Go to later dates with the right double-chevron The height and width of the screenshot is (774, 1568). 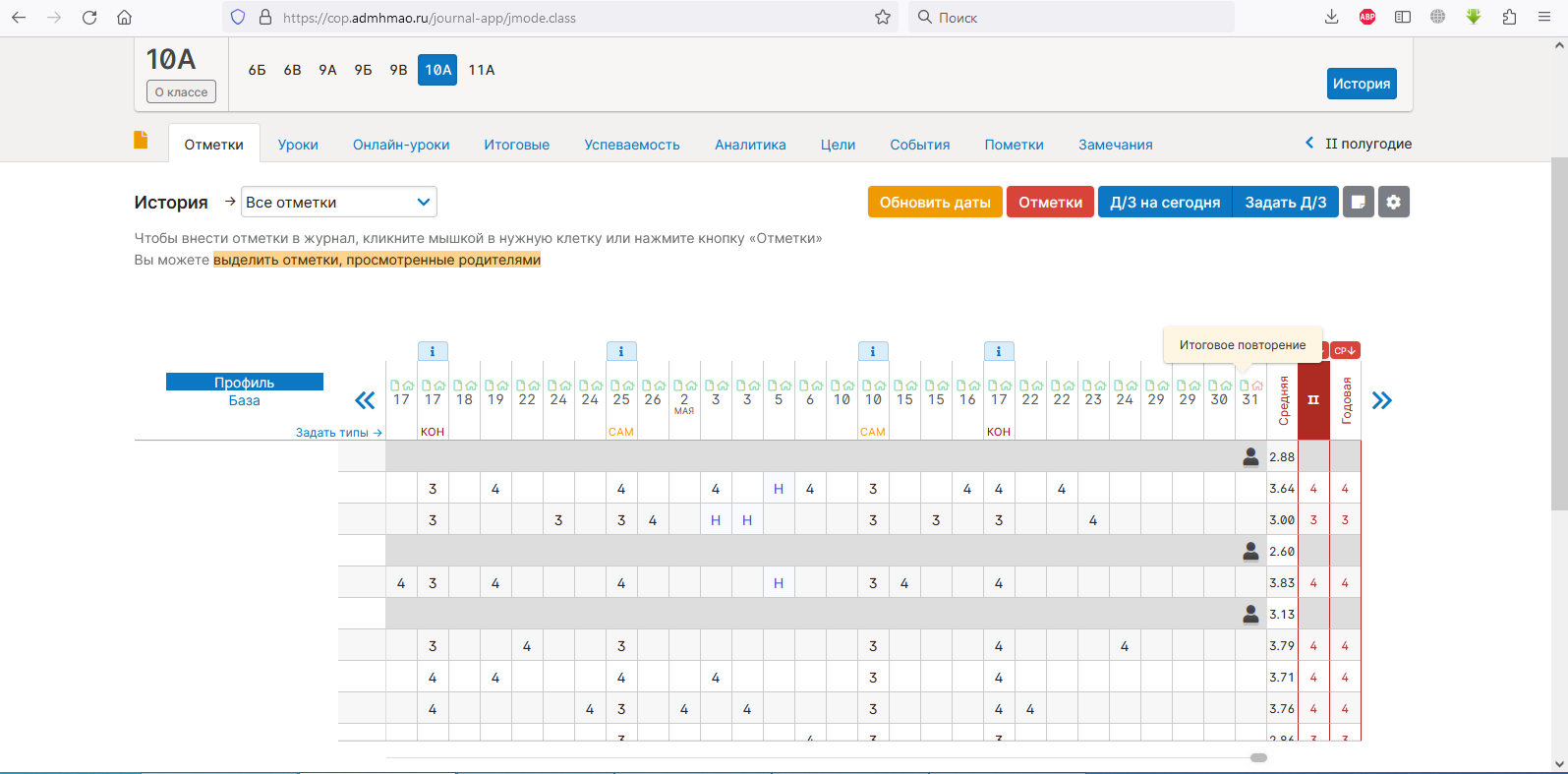click(x=1381, y=400)
